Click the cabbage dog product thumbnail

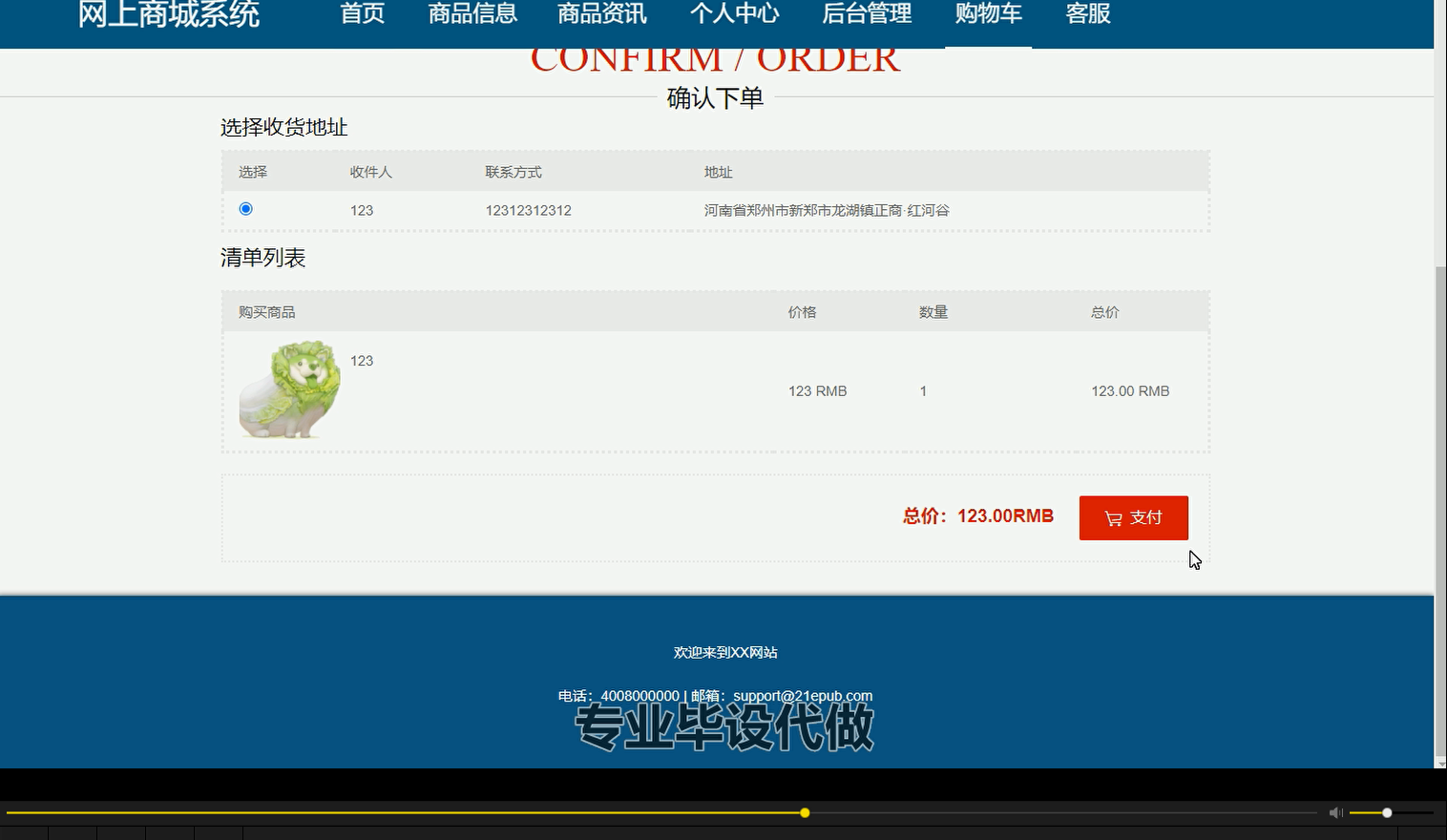289,391
